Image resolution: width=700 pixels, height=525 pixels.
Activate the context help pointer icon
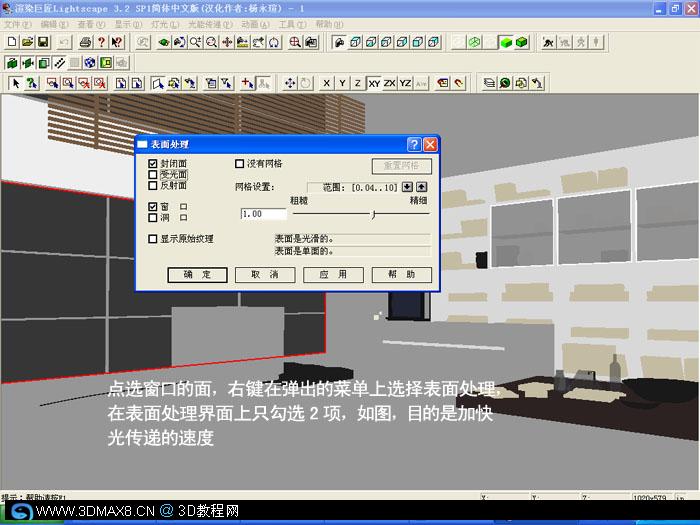pos(117,42)
